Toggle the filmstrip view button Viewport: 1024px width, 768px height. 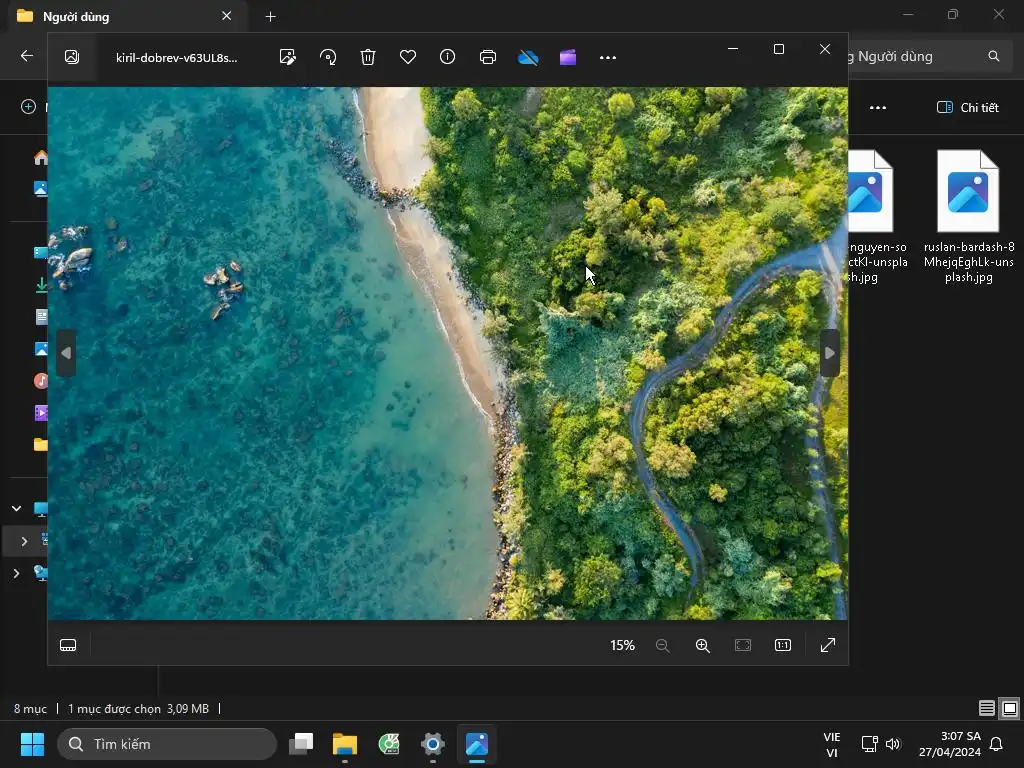(68, 645)
